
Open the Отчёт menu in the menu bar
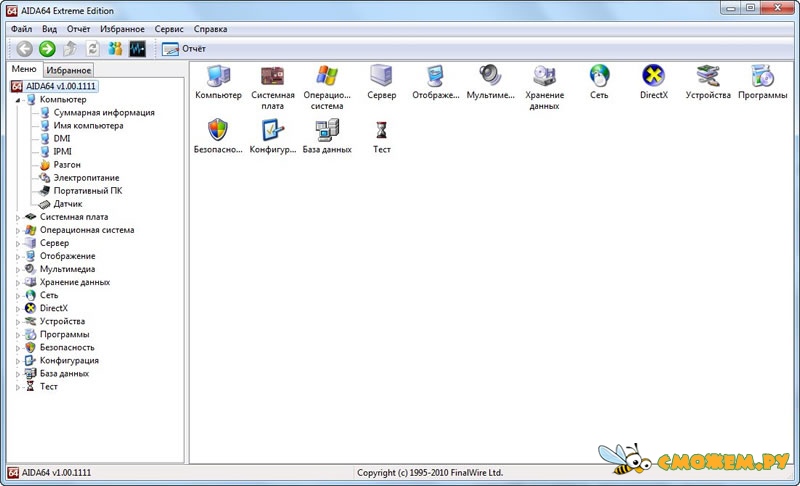point(78,29)
